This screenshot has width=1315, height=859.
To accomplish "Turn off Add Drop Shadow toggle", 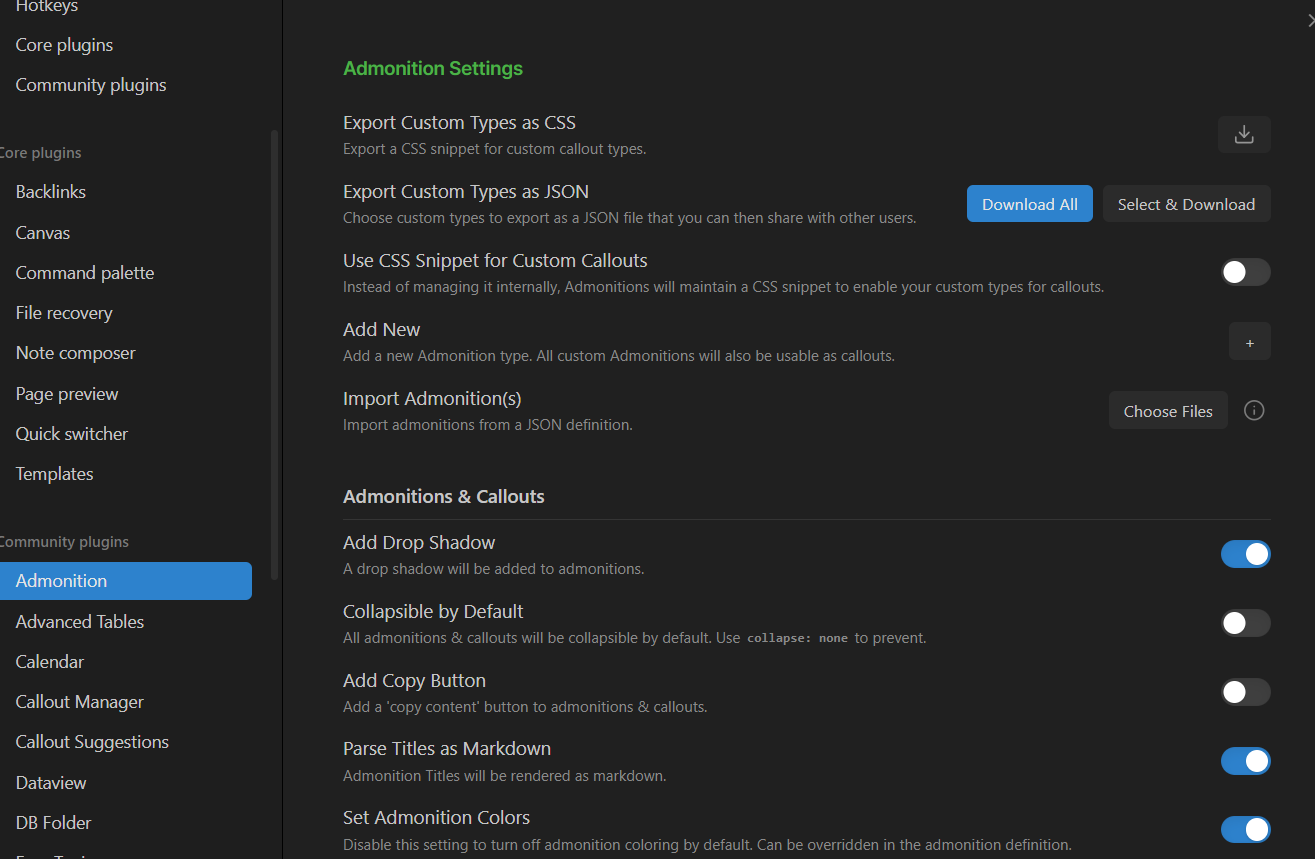I will [1245, 554].
